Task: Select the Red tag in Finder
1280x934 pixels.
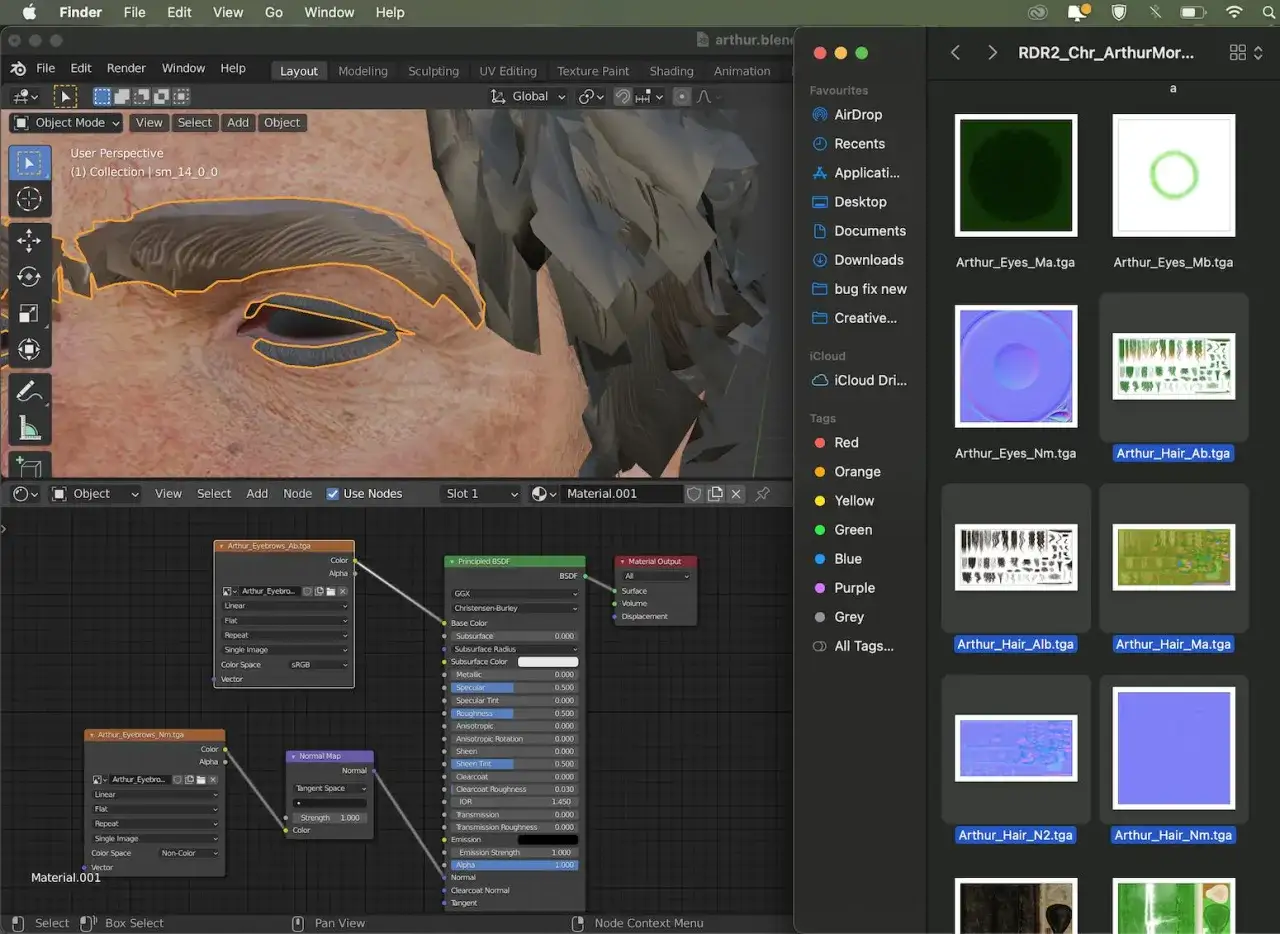Action: point(846,443)
